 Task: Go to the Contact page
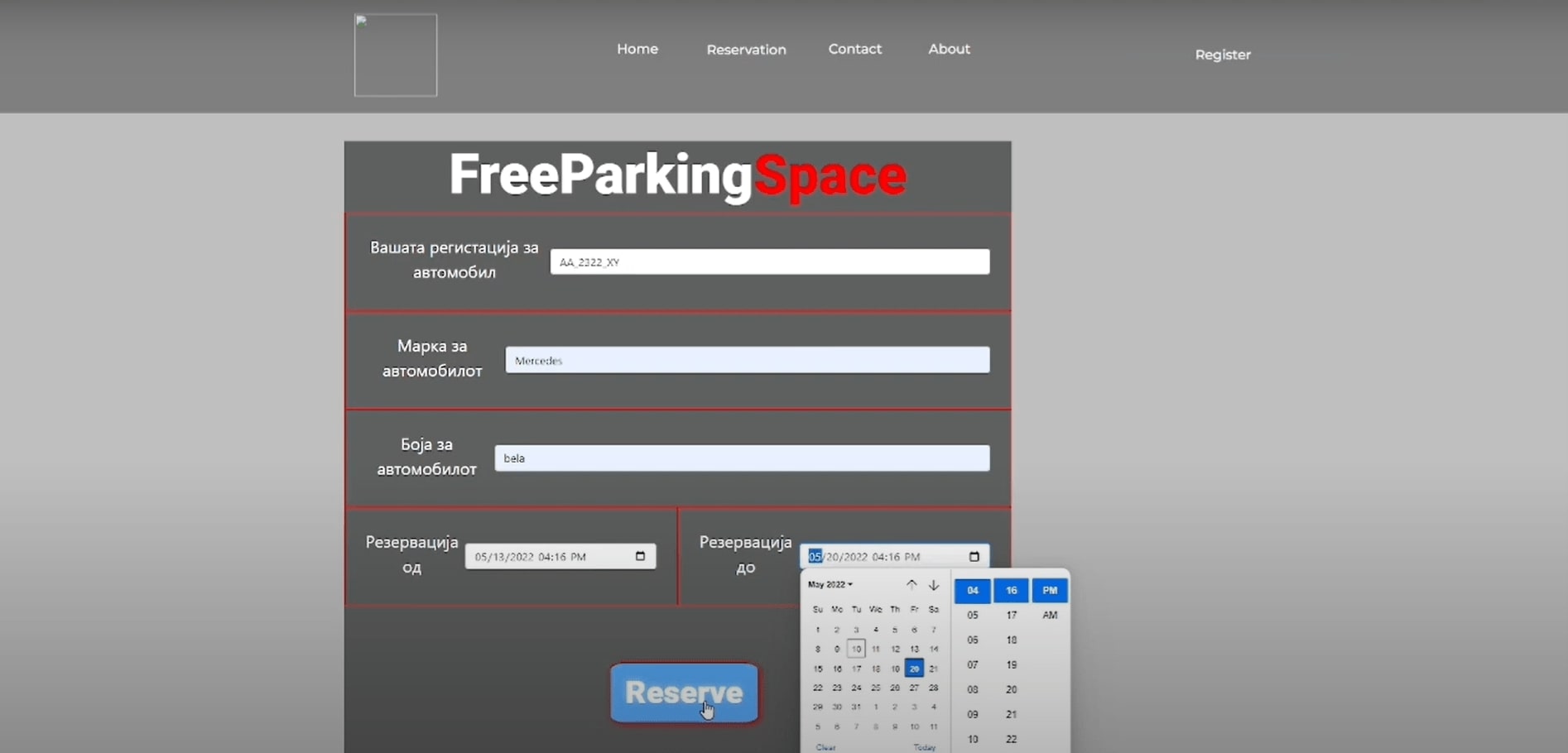pos(854,49)
